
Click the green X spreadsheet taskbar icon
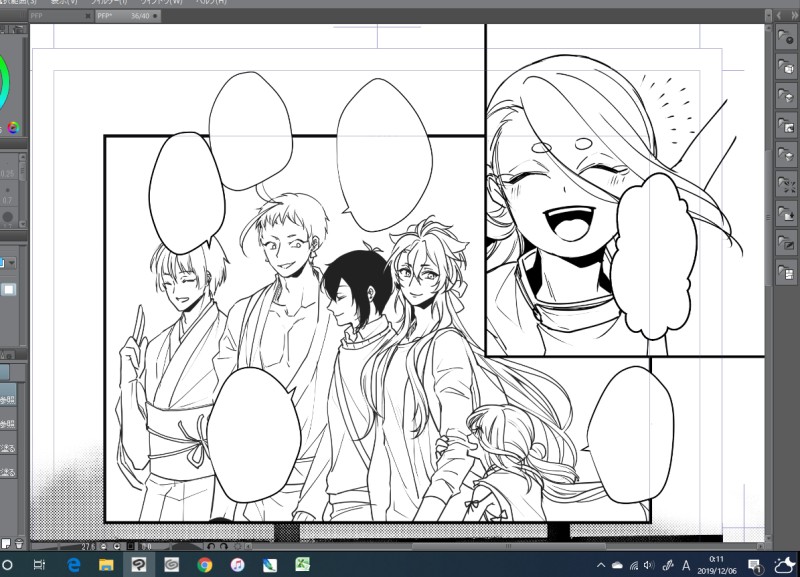(303, 564)
